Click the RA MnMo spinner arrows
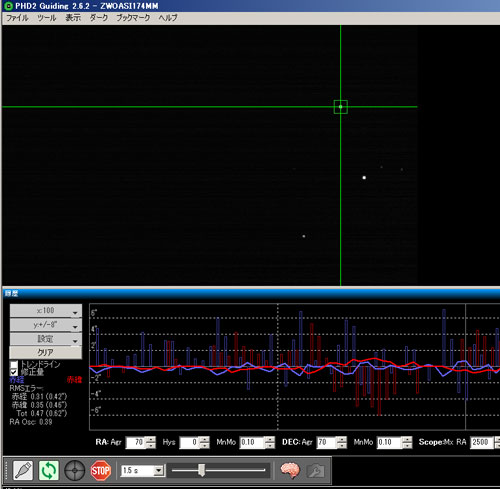500x489 pixels. click(x=270, y=442)
